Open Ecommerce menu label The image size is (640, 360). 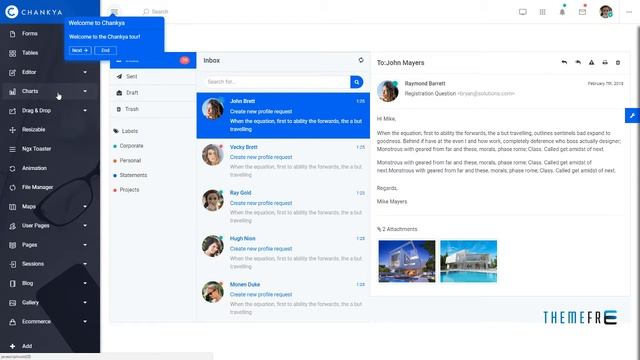click(x=36, y=322)
